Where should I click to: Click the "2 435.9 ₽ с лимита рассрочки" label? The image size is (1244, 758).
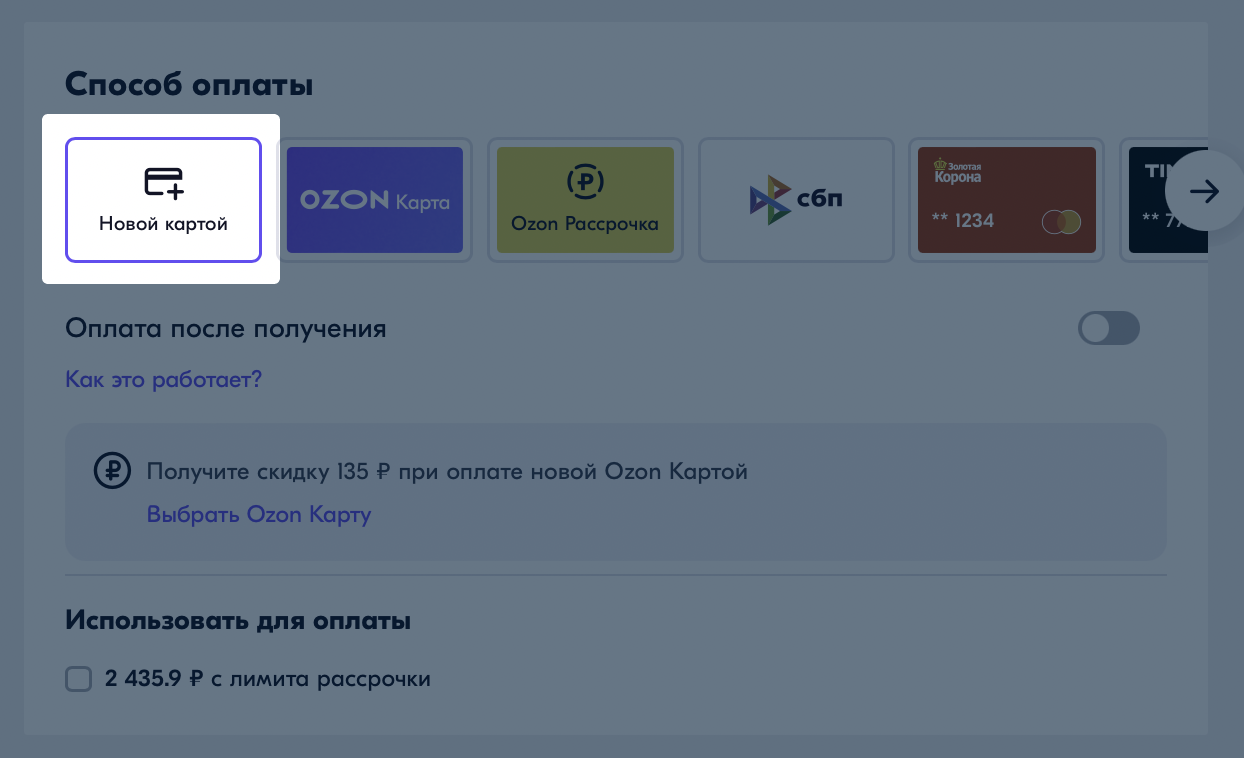[x=268, y=679]
